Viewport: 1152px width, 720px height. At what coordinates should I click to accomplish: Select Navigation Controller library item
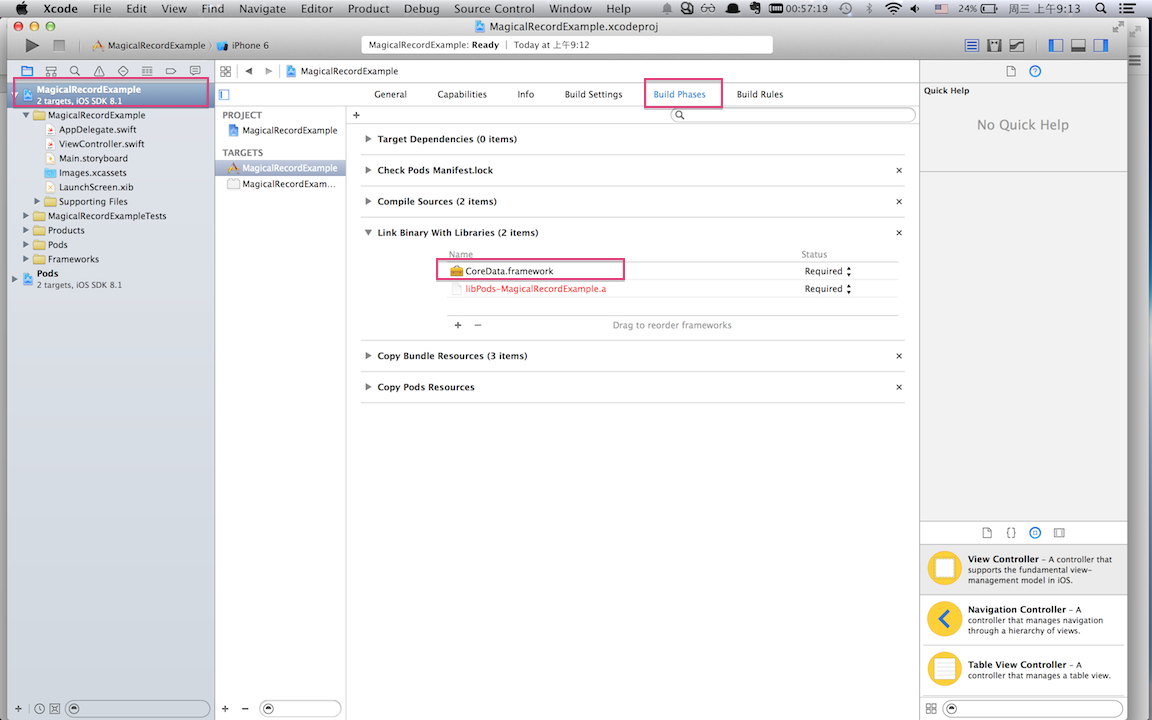point(1023,620)
